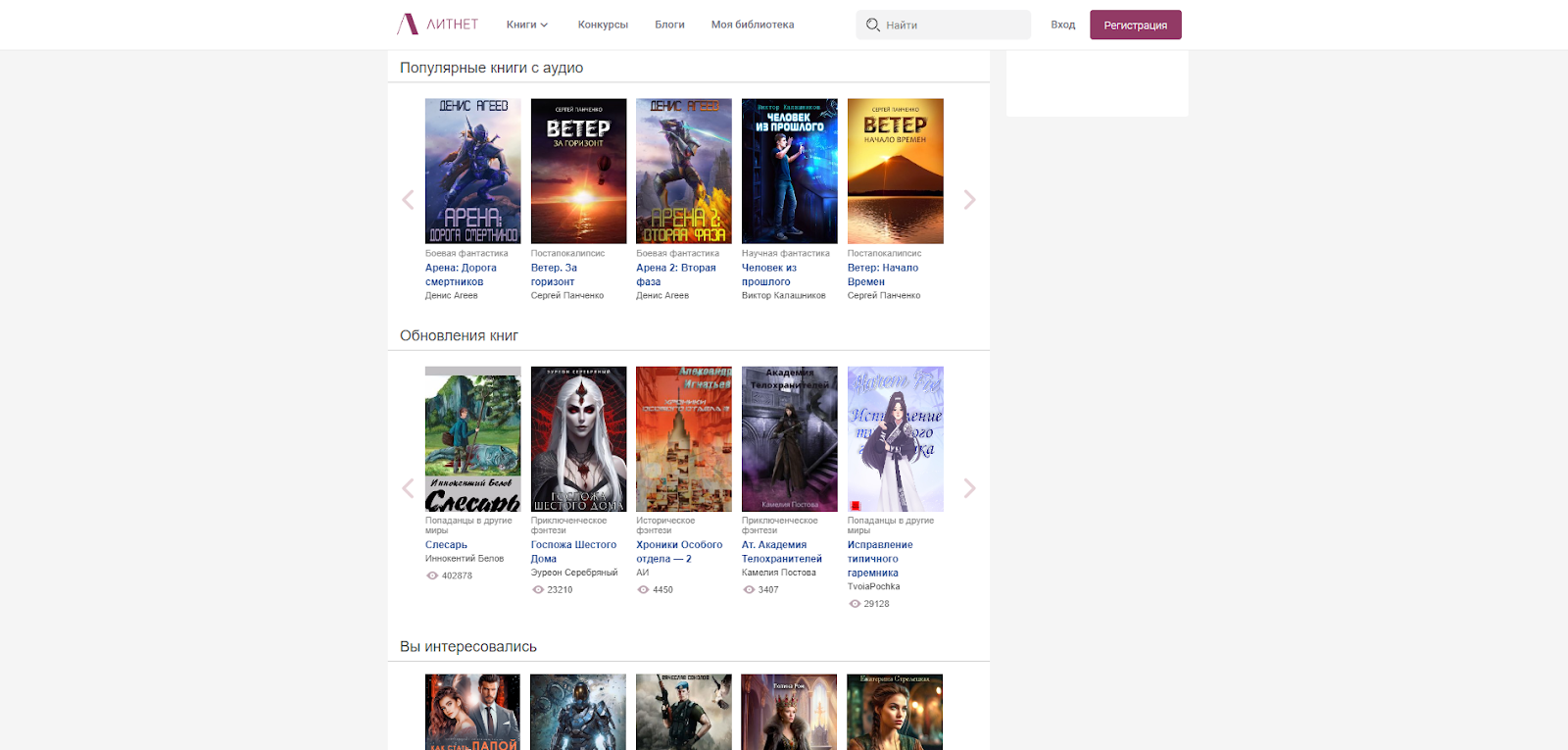
Task: Click the Вы интересовались heading
Action: (x=468, y=646)
